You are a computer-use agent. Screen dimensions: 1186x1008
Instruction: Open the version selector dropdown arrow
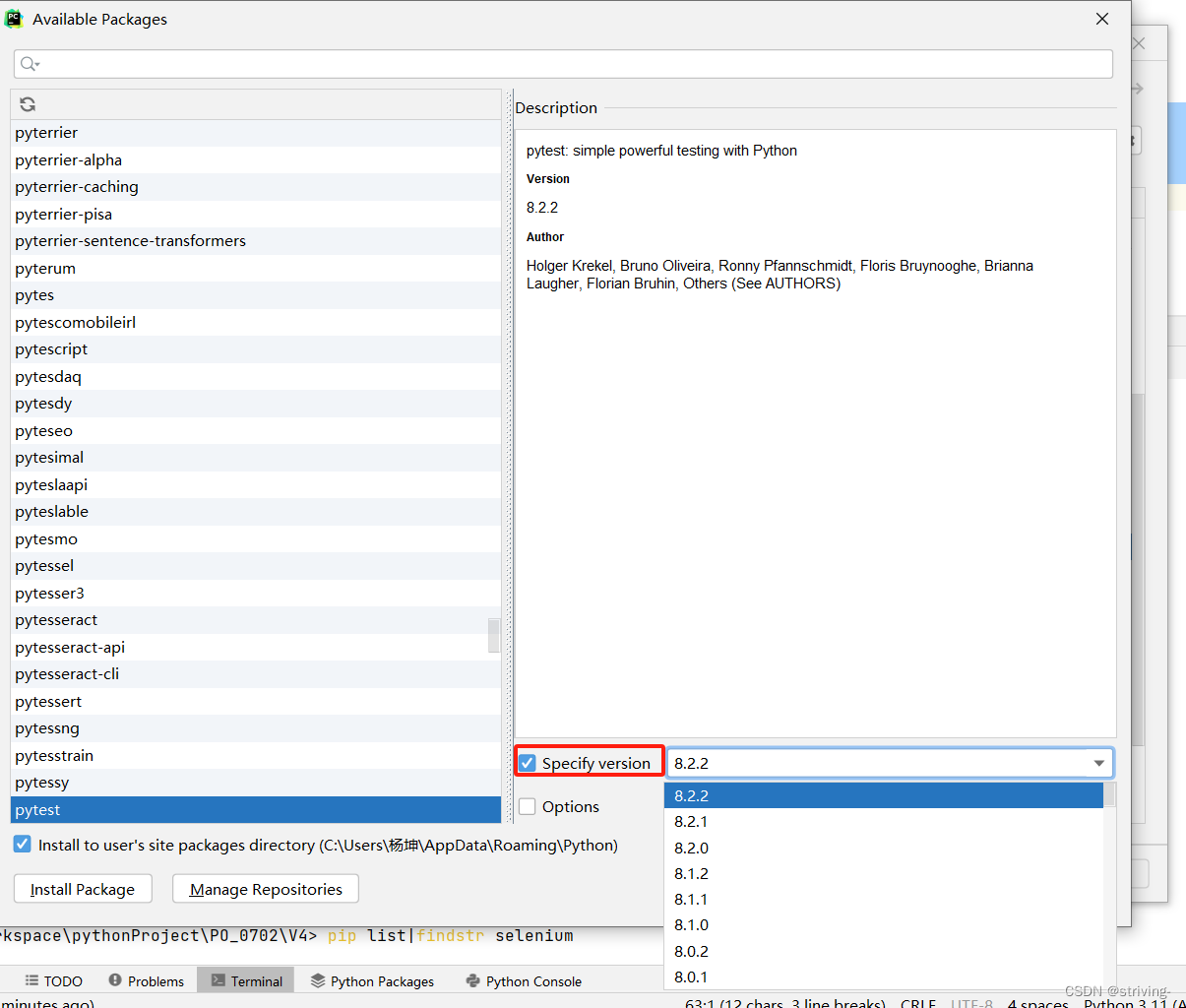[x=1099, y=763]
